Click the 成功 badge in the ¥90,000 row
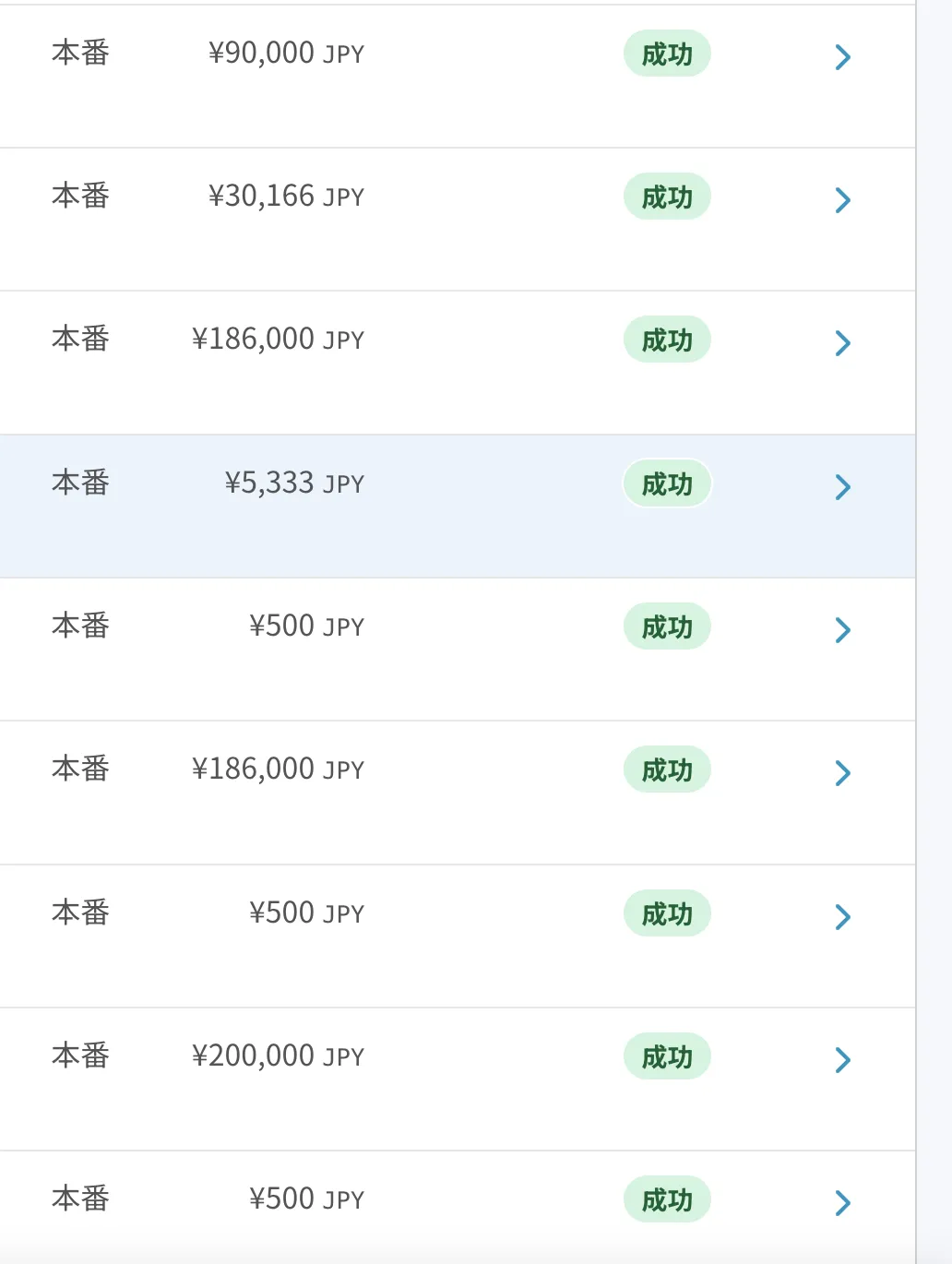This screenshot has height=1264, width=952. (x=667, y=54)
